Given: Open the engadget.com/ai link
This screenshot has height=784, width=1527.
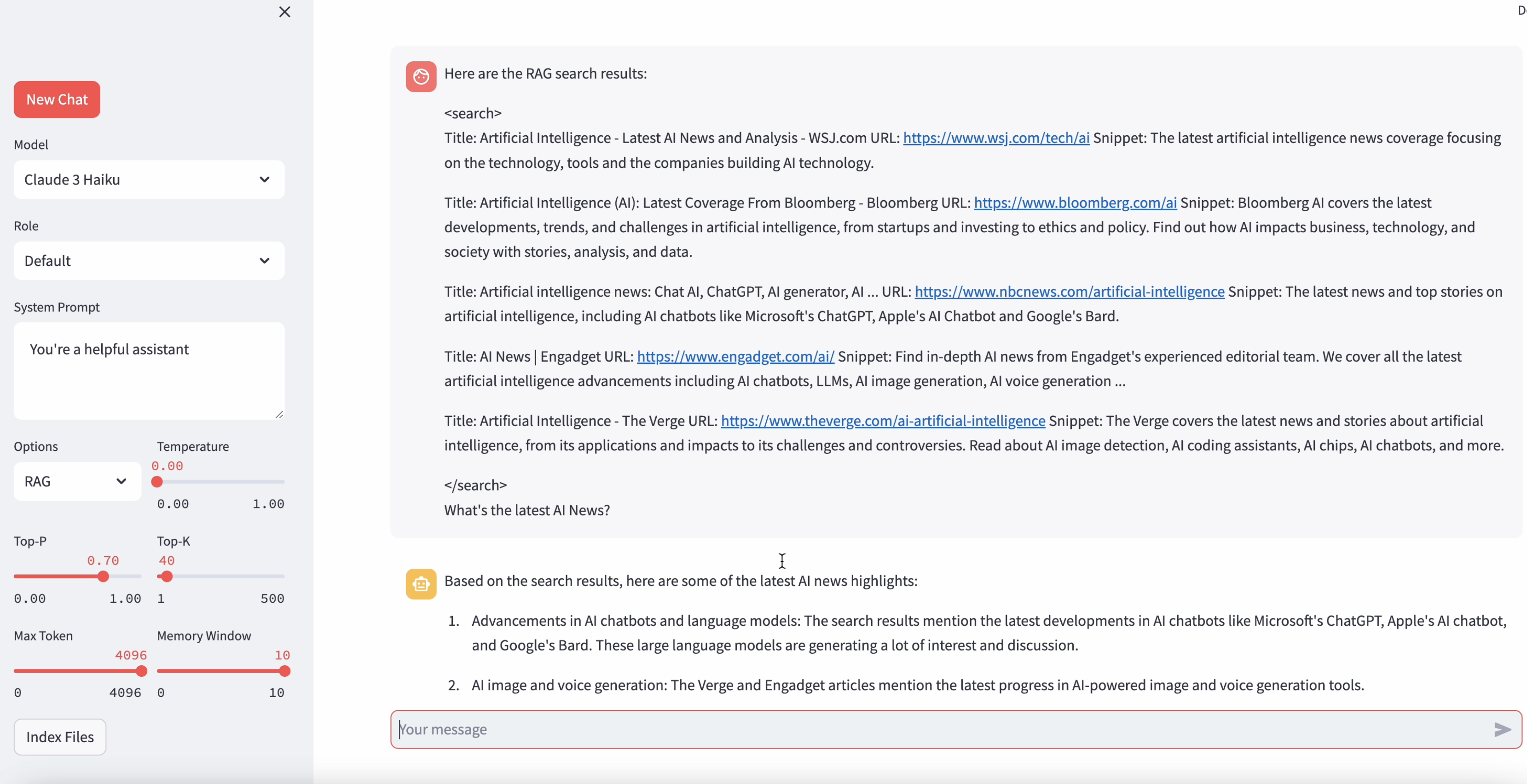Looking at the screenshot, I should (735, 356).
